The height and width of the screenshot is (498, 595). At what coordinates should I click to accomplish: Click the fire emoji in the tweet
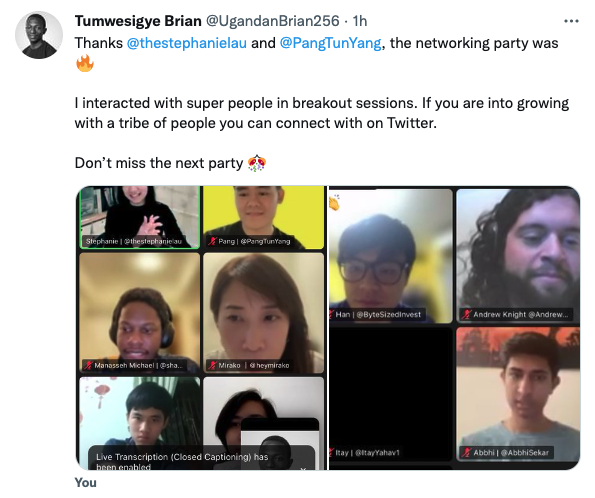tap(85, 63)
